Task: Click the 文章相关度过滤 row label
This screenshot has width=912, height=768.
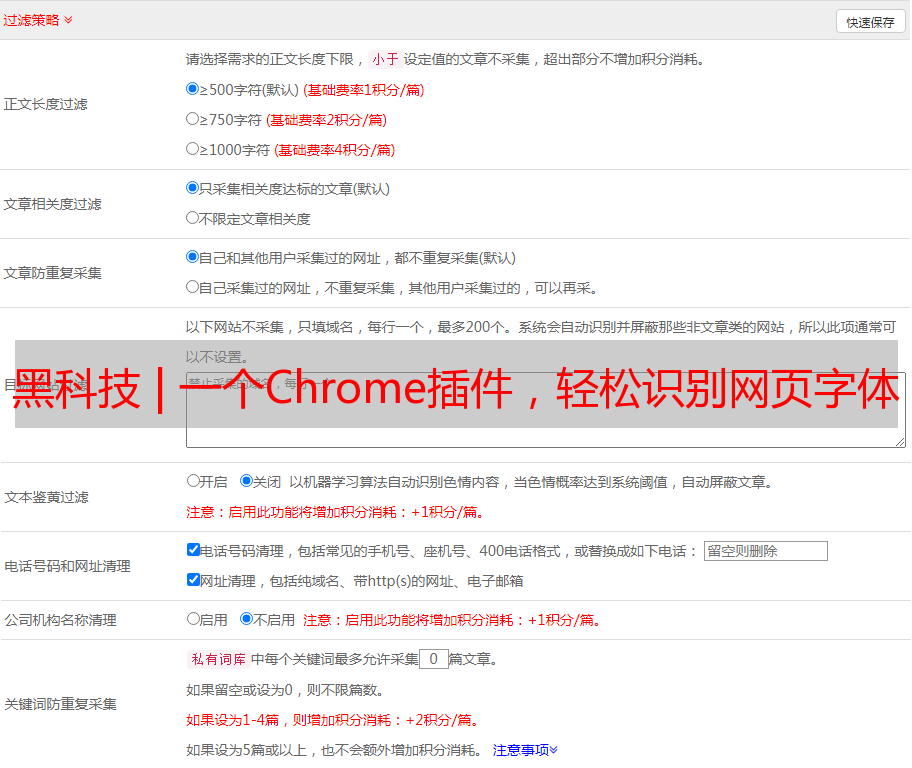Action: click(x=52, y=204)
